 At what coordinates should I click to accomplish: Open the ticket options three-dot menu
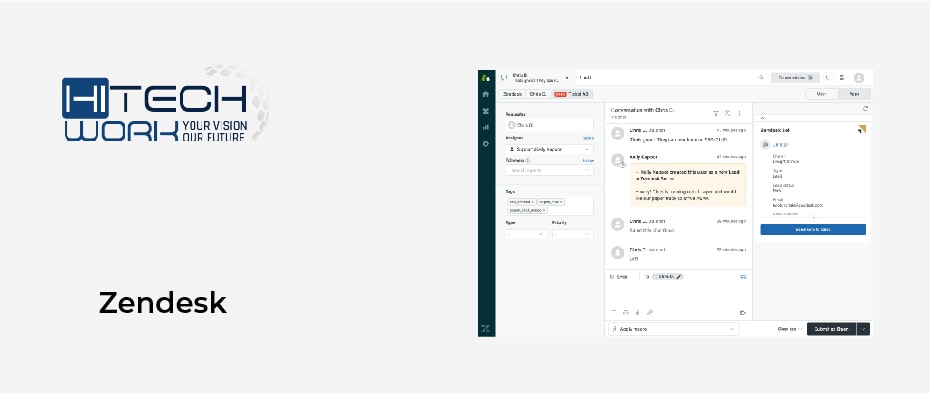(x=739, y=113)
